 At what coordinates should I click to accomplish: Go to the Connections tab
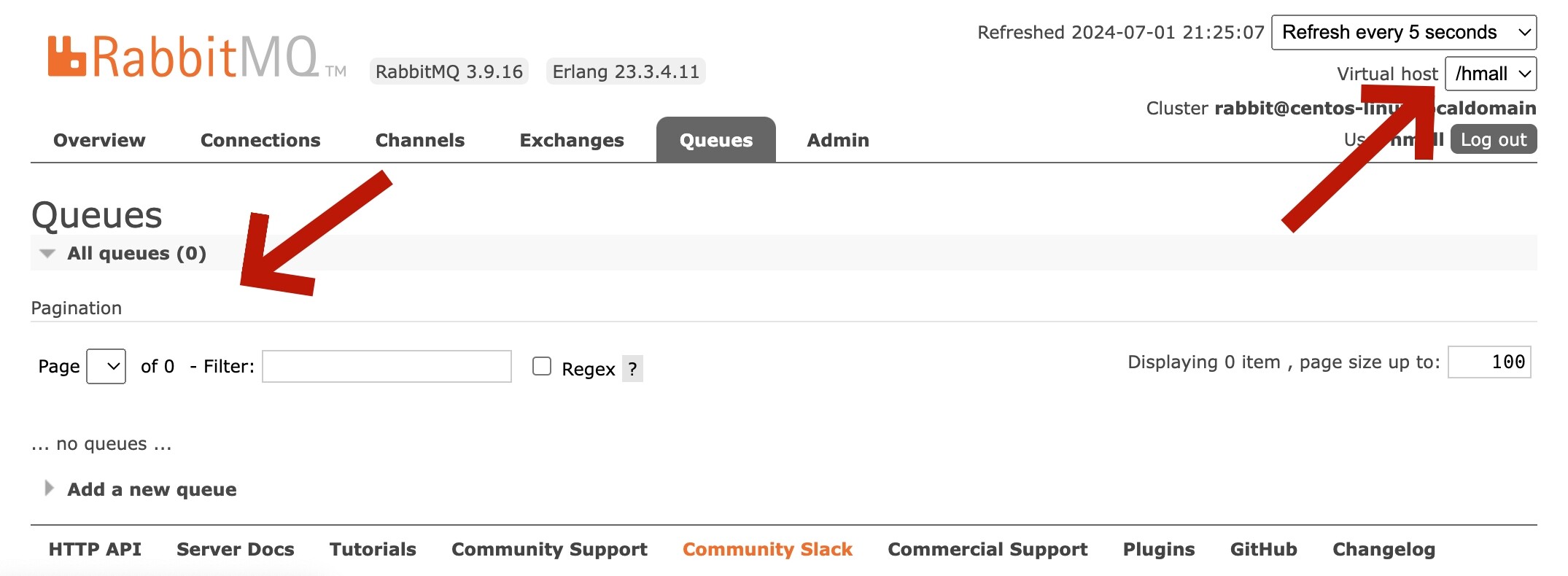(x=260, y=140)
